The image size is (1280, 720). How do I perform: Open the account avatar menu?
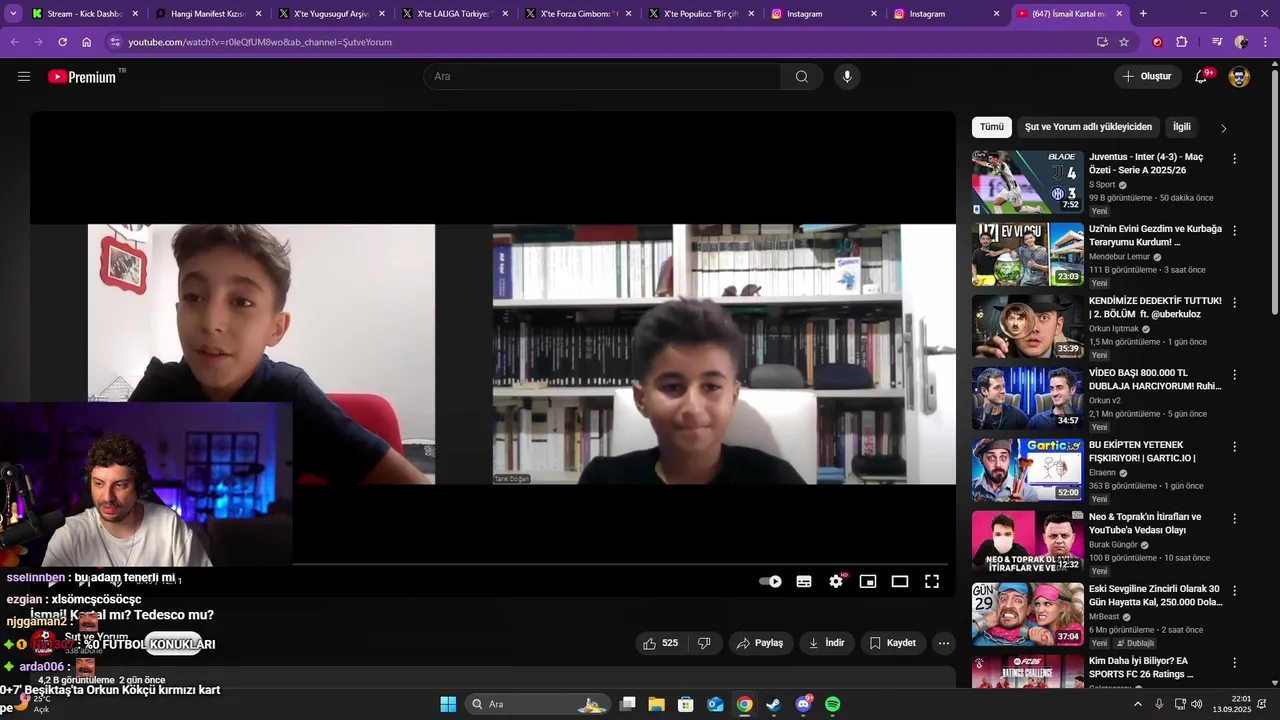coord(1239,76)
